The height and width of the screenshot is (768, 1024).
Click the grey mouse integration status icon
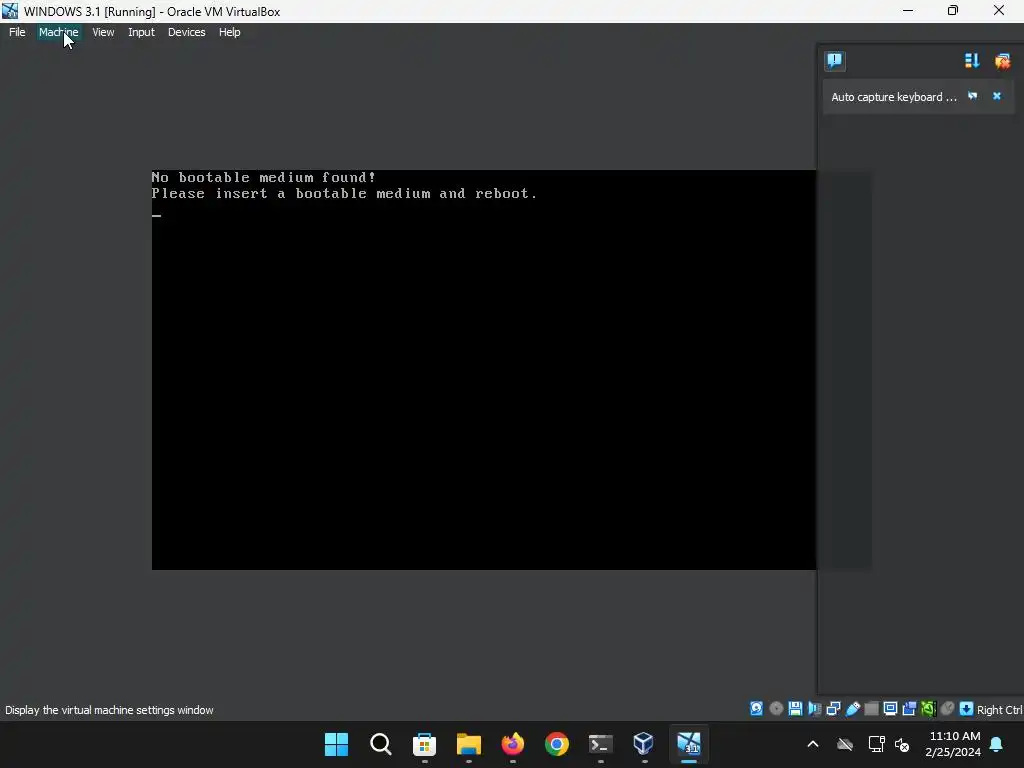[948, 709]
